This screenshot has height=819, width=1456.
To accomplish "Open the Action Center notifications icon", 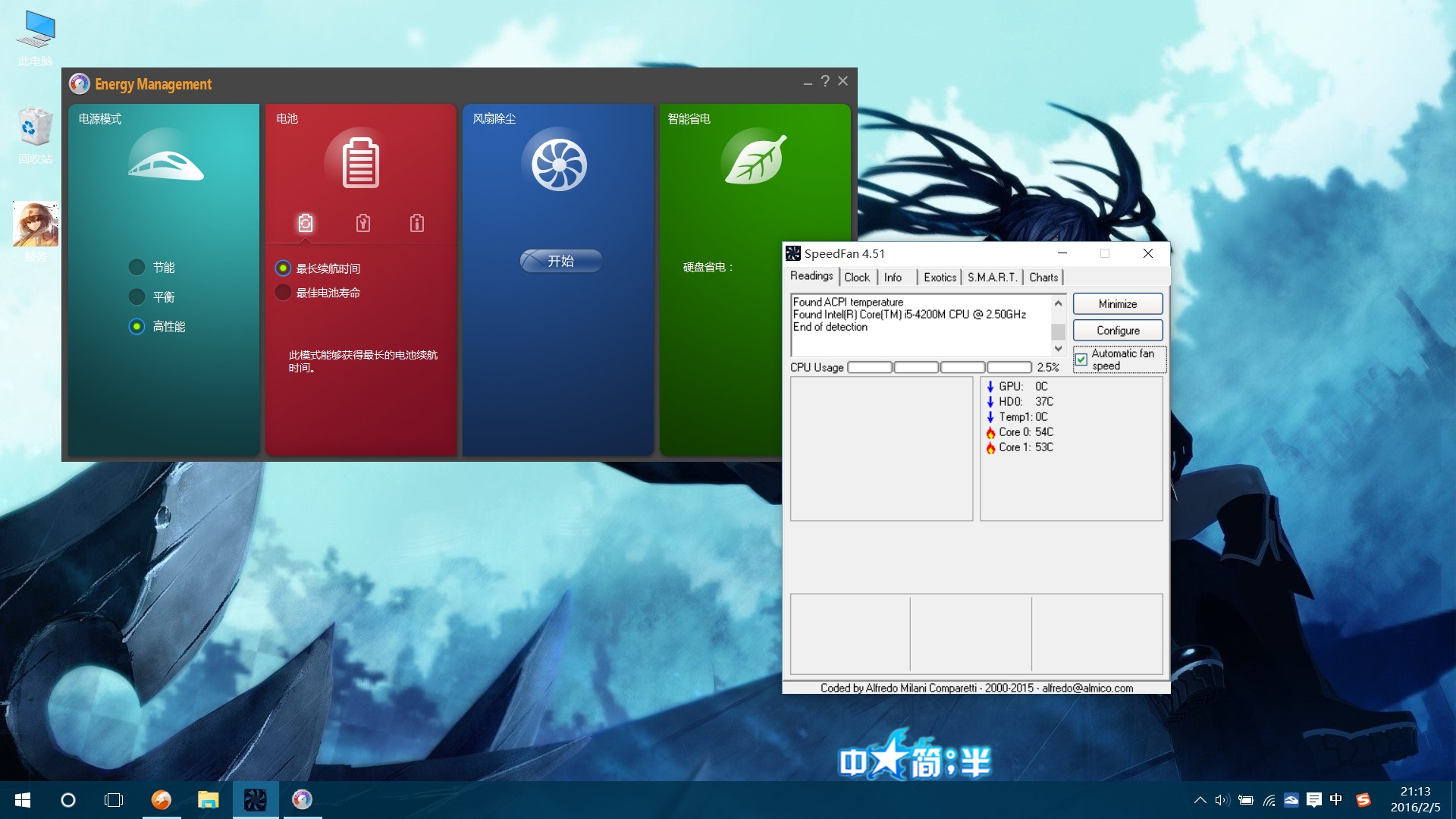I will coord(1314,800).
